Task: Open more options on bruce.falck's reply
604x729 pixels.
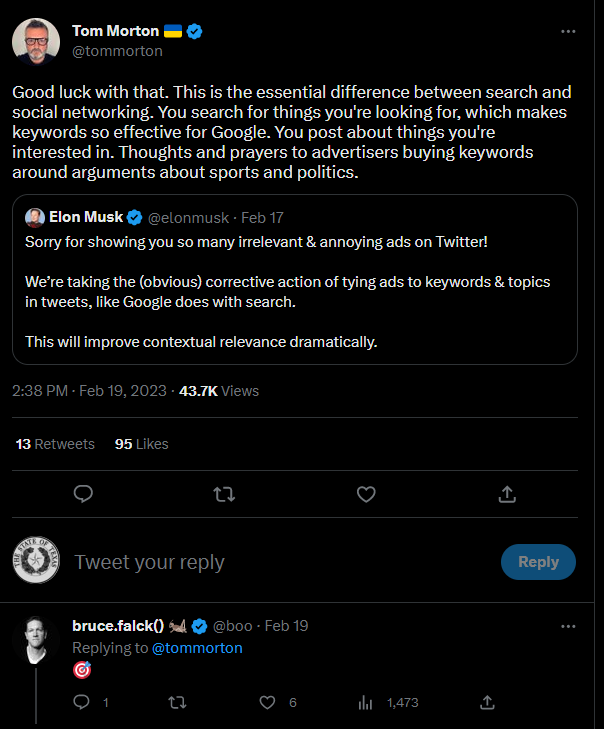Action: tap(568, 626)
